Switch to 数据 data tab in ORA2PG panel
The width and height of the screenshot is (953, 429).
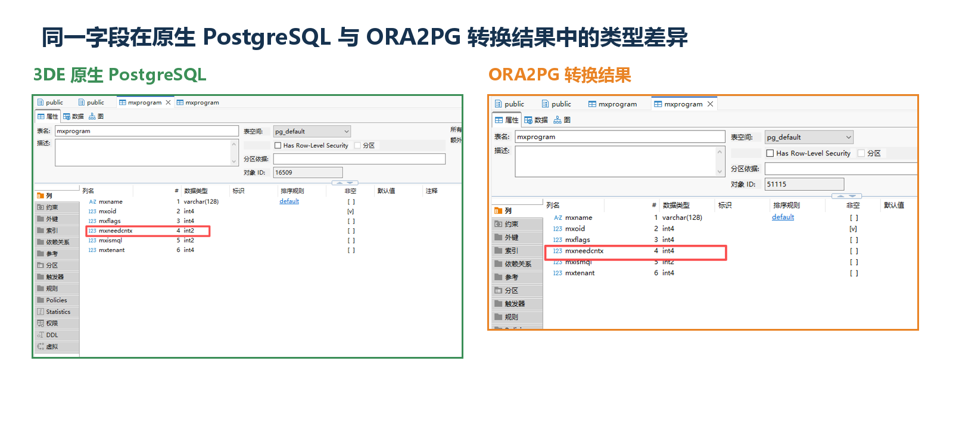tap(536, 120)
